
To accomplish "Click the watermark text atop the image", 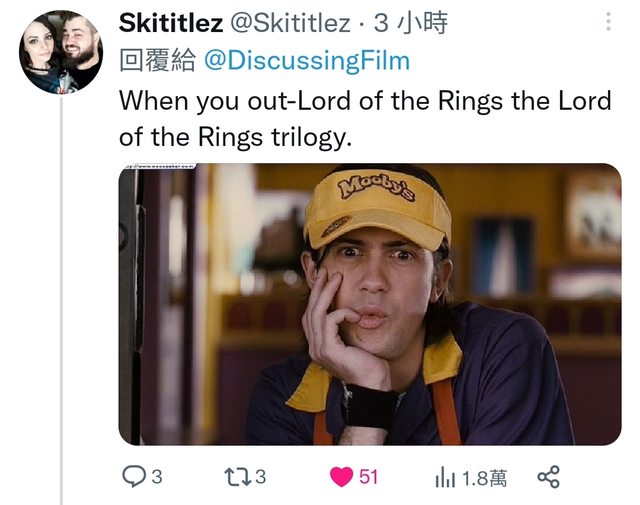I will click(158, 167).
